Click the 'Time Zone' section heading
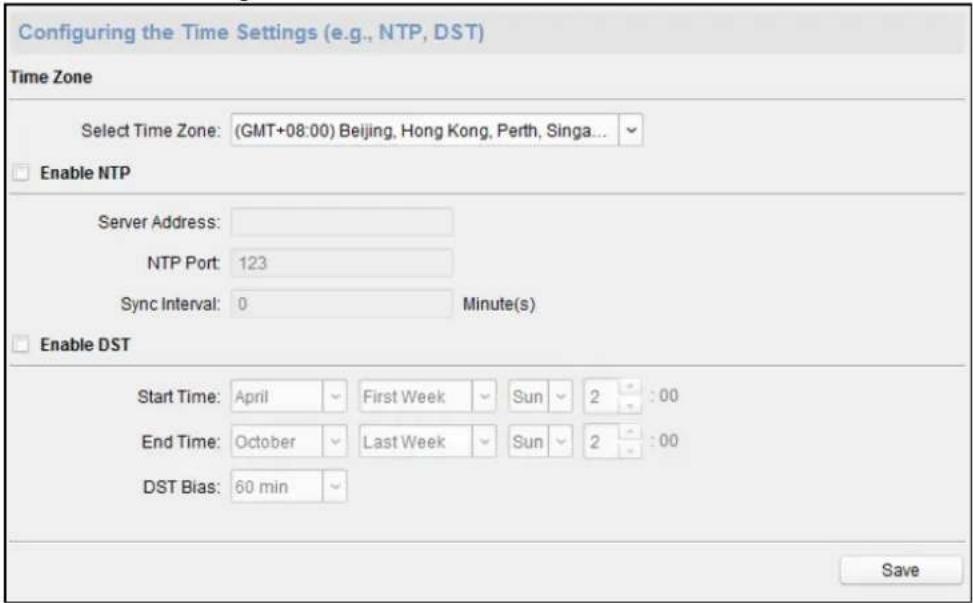Viewport: 973px width, 603px height. pyautogui.click(x=51, y=77)
